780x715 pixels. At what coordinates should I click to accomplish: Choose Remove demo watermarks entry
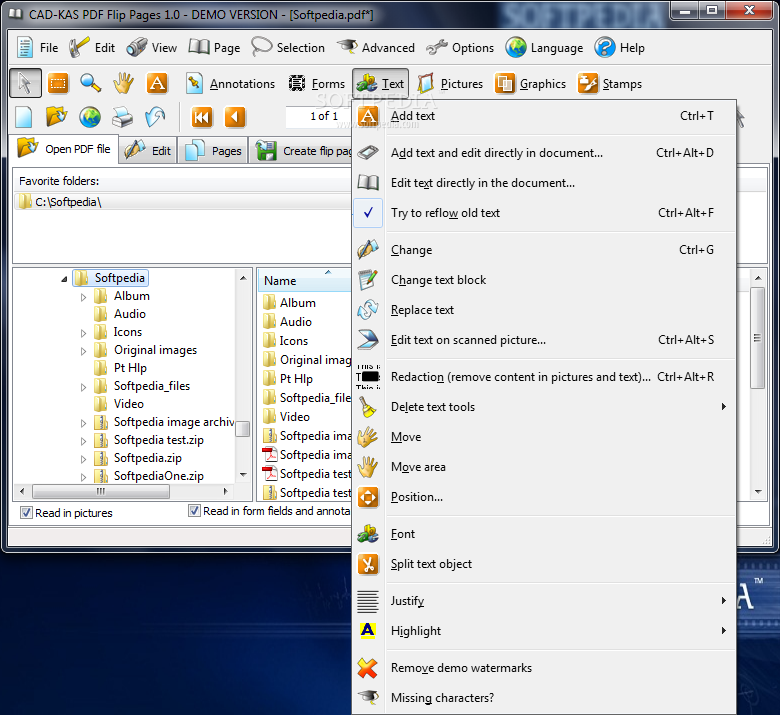544,668
